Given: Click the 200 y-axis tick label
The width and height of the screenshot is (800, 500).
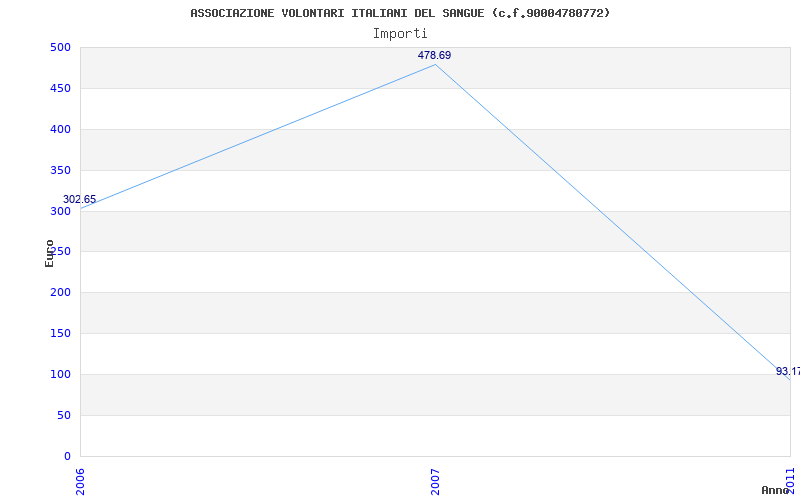Looking at the screenshot, I should pyautogui.click(x=60, y=292).
